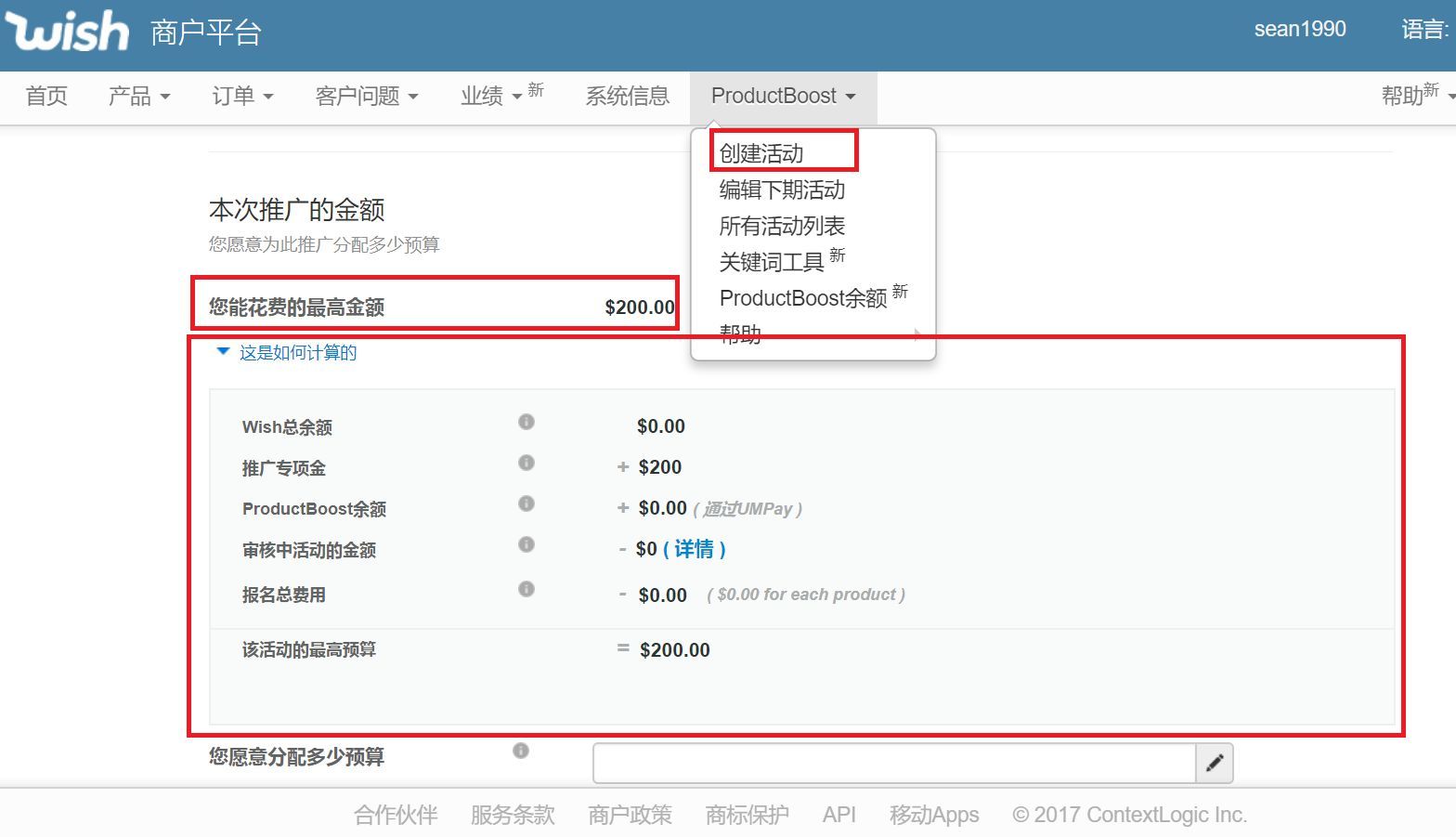This screenshot has height=837, width=1456.
Task: Collapse the 这是如何计算的 section
Action: point(286,352)
